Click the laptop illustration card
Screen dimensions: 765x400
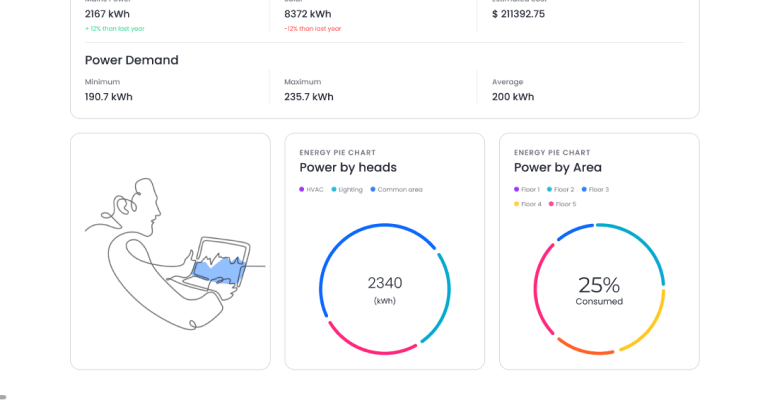(170, 251)
